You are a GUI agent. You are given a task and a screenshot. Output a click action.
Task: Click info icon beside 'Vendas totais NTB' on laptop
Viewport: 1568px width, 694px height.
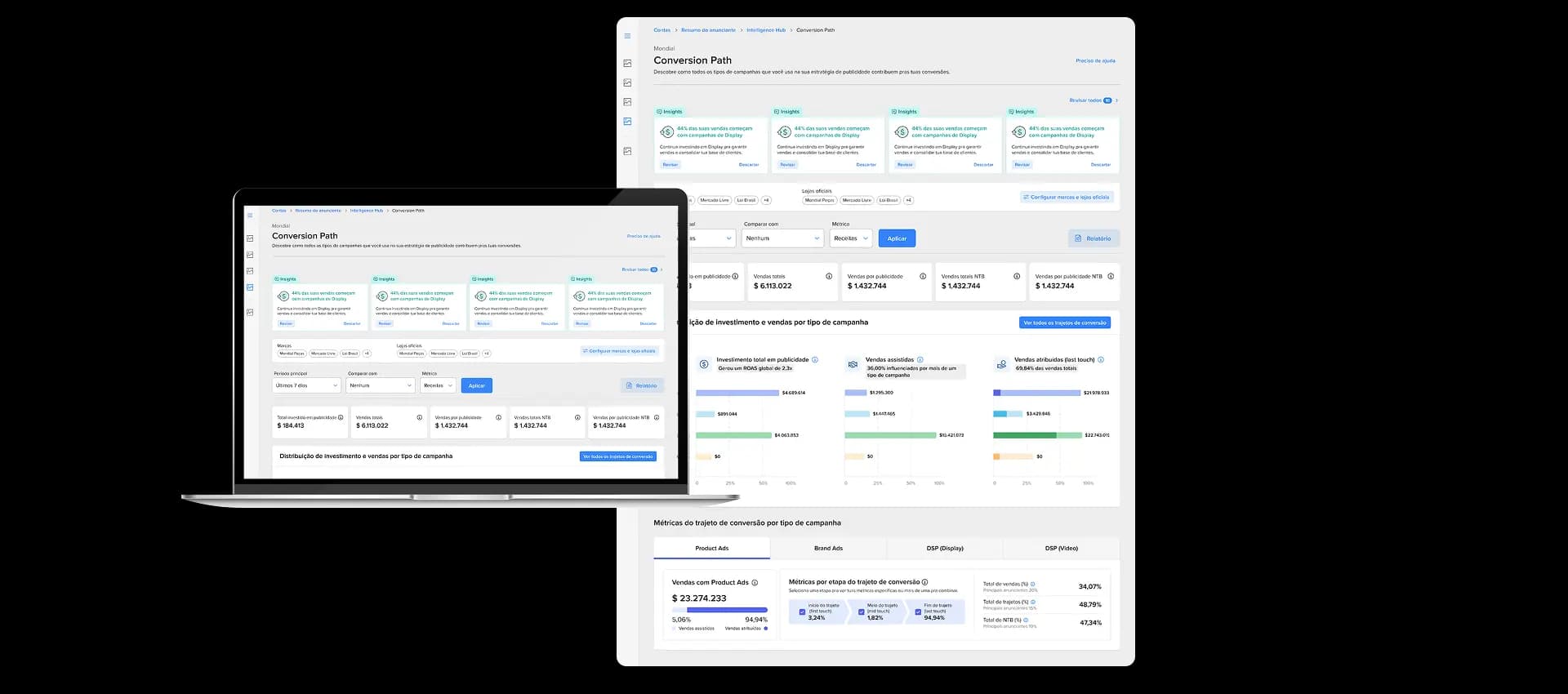[577, 417]
